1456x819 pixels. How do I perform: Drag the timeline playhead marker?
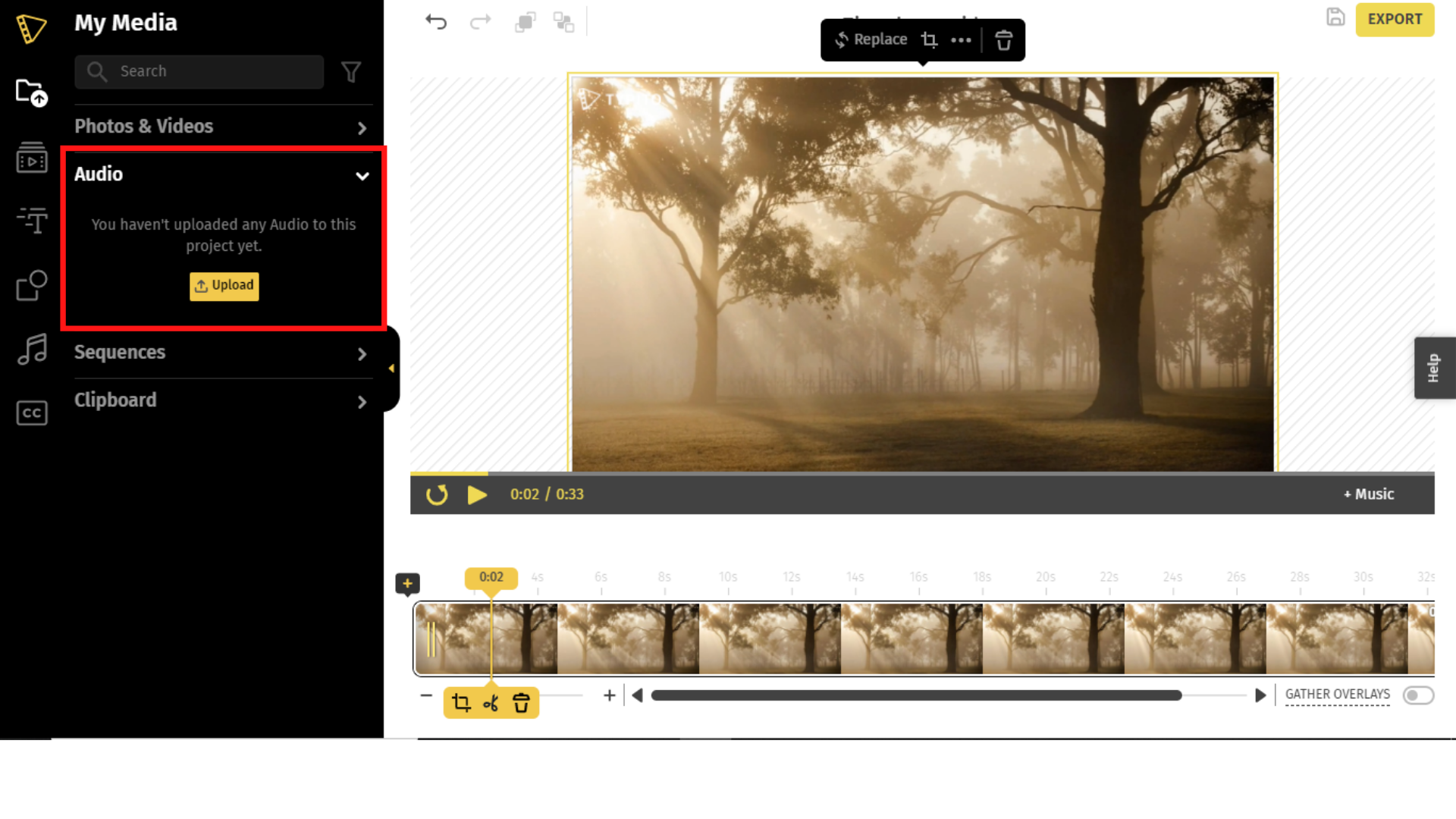[x=491, y=578]
